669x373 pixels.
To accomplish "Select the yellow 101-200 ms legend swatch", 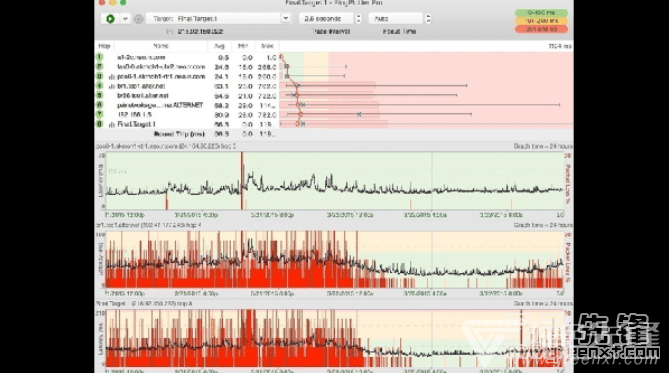I will point(541,21).
